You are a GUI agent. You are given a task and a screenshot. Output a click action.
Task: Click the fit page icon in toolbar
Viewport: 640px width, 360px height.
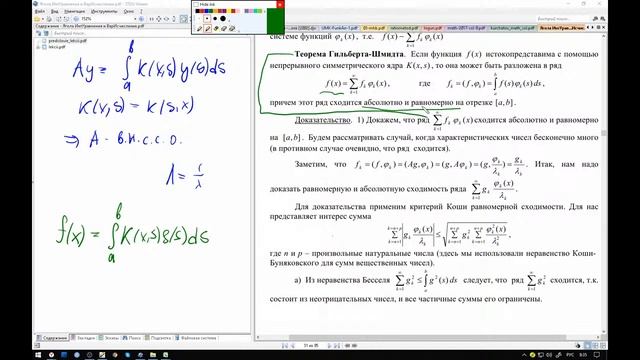(x=159, y=19)
